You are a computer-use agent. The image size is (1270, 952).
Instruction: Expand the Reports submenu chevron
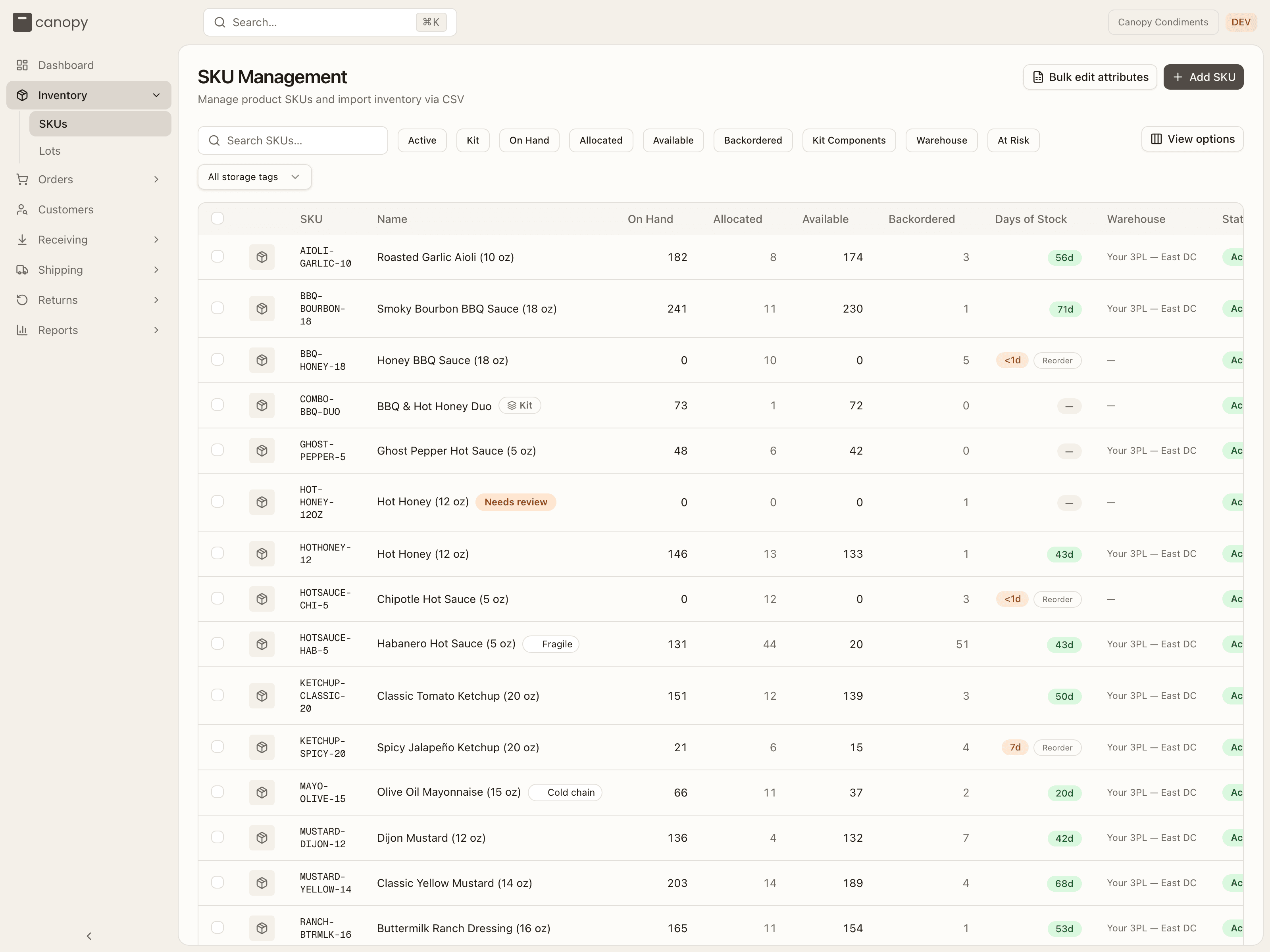(x=156, y=330)
